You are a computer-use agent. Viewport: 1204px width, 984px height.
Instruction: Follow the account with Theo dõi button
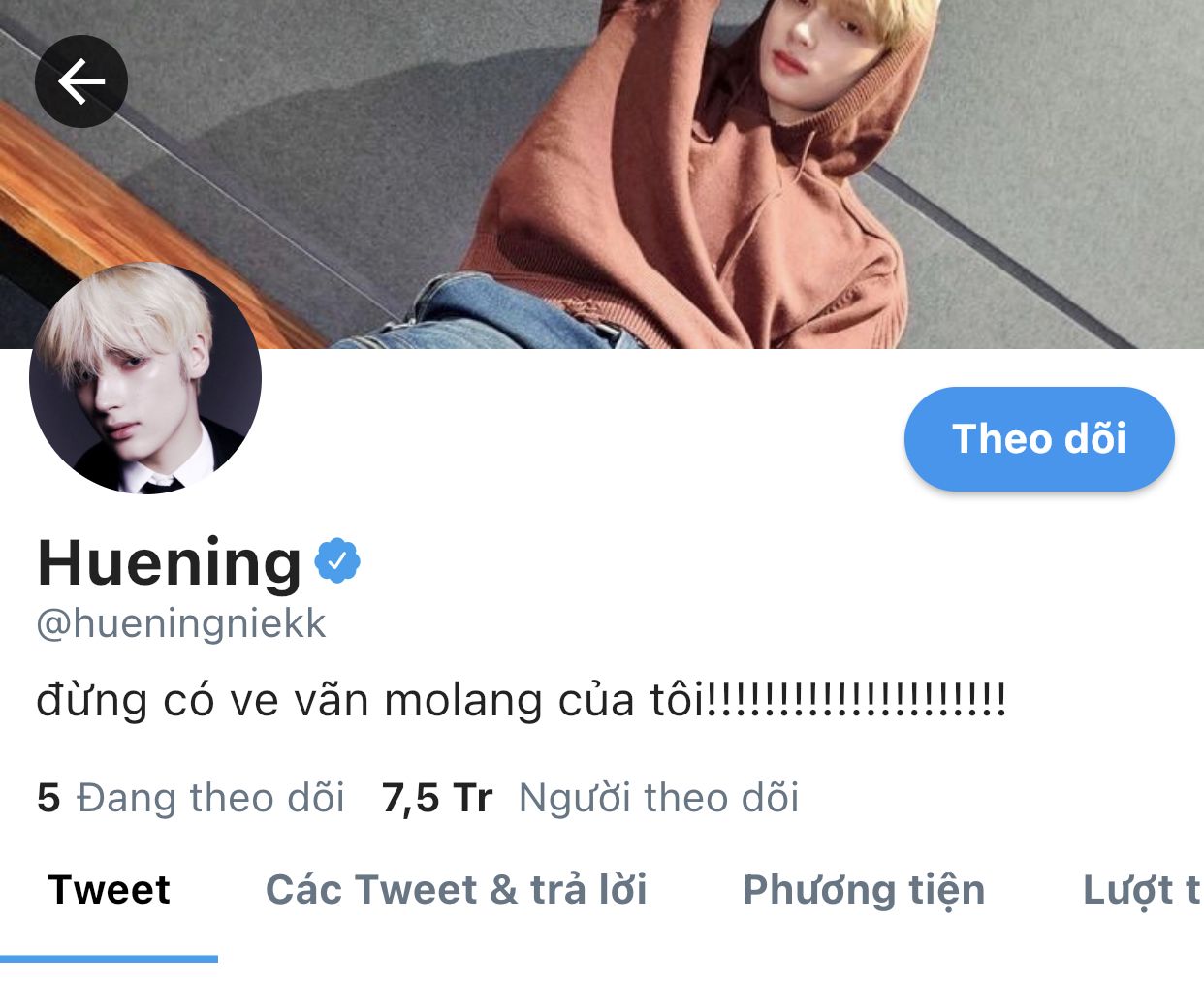[x=1039, y=439]
